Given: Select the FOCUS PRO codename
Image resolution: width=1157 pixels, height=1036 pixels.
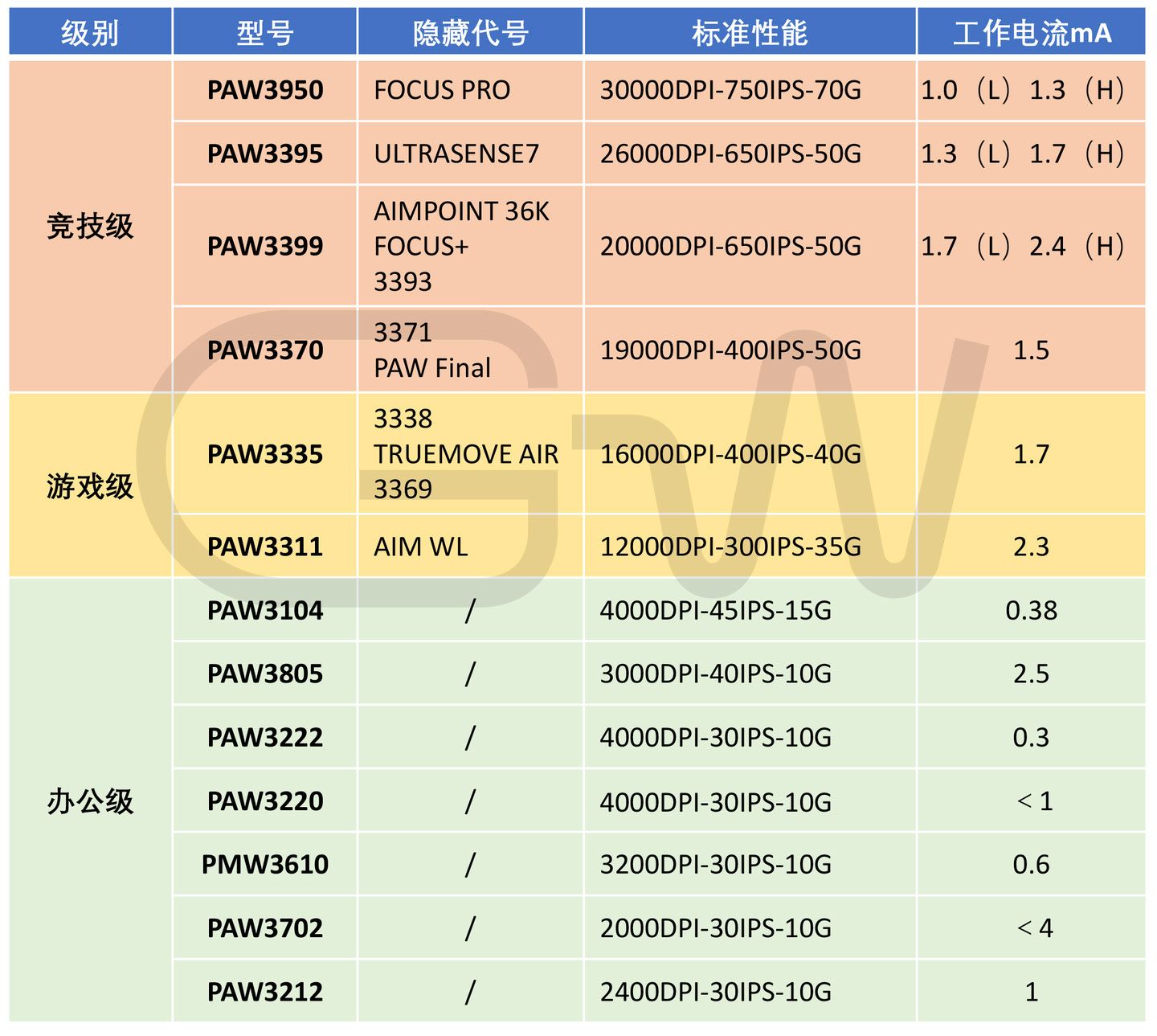Looking at the screenshot, I should click(x=442, y=90).
